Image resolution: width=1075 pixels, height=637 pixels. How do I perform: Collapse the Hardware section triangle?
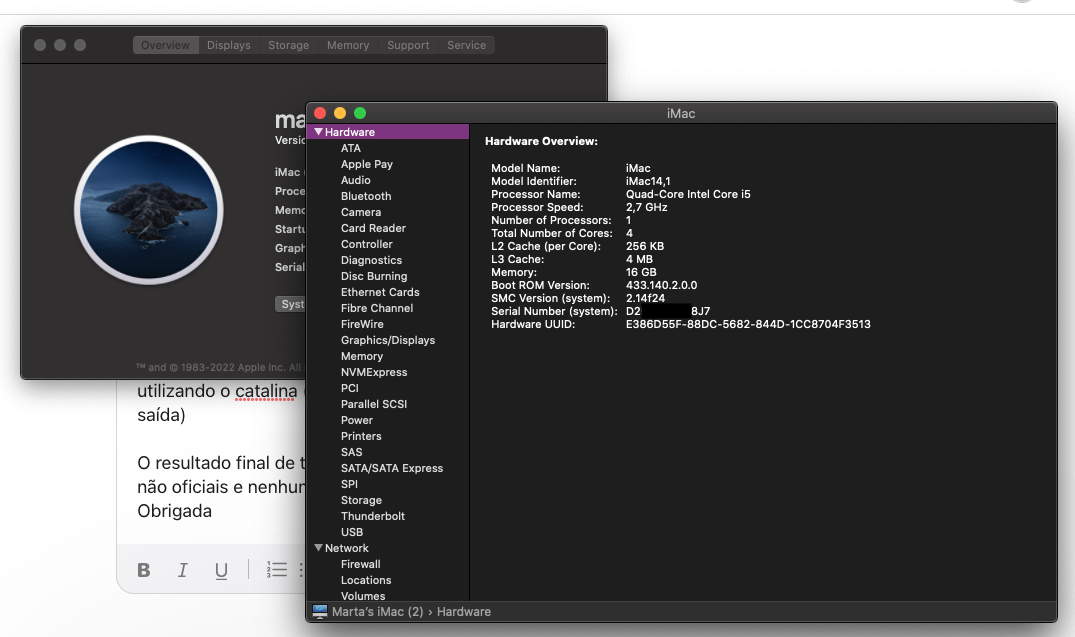tap(319, 132)
